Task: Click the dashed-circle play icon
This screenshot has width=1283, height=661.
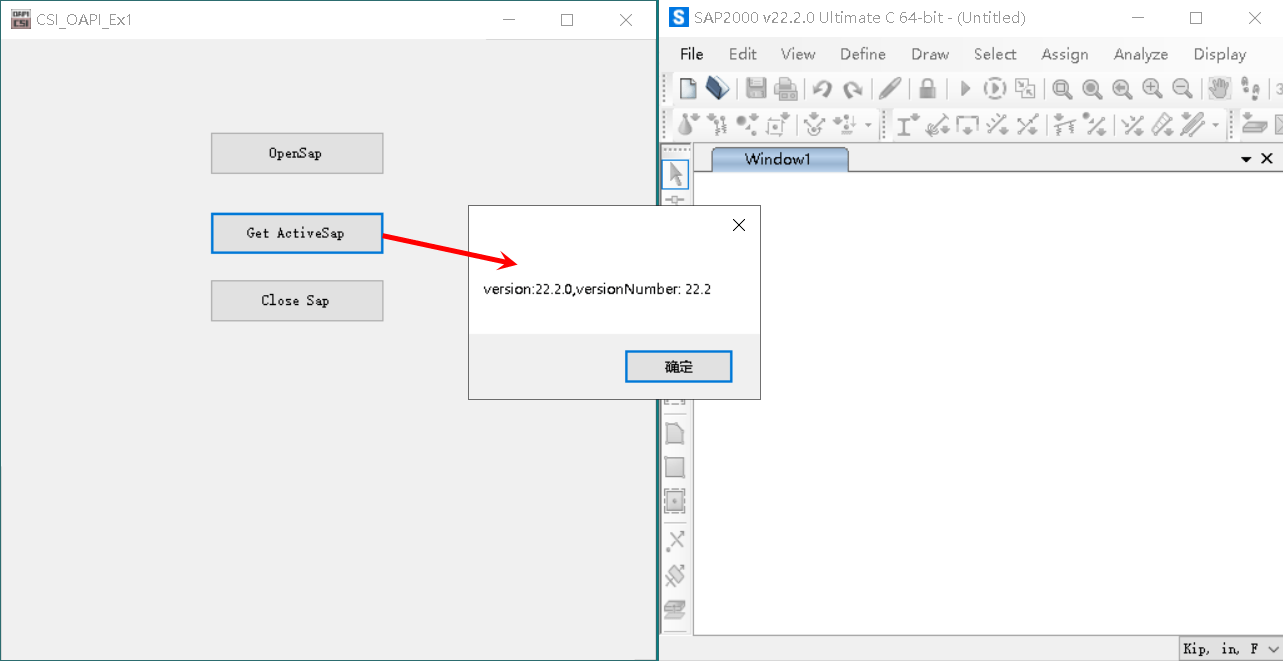Action: pyautogui.click(x=994, y=89)
